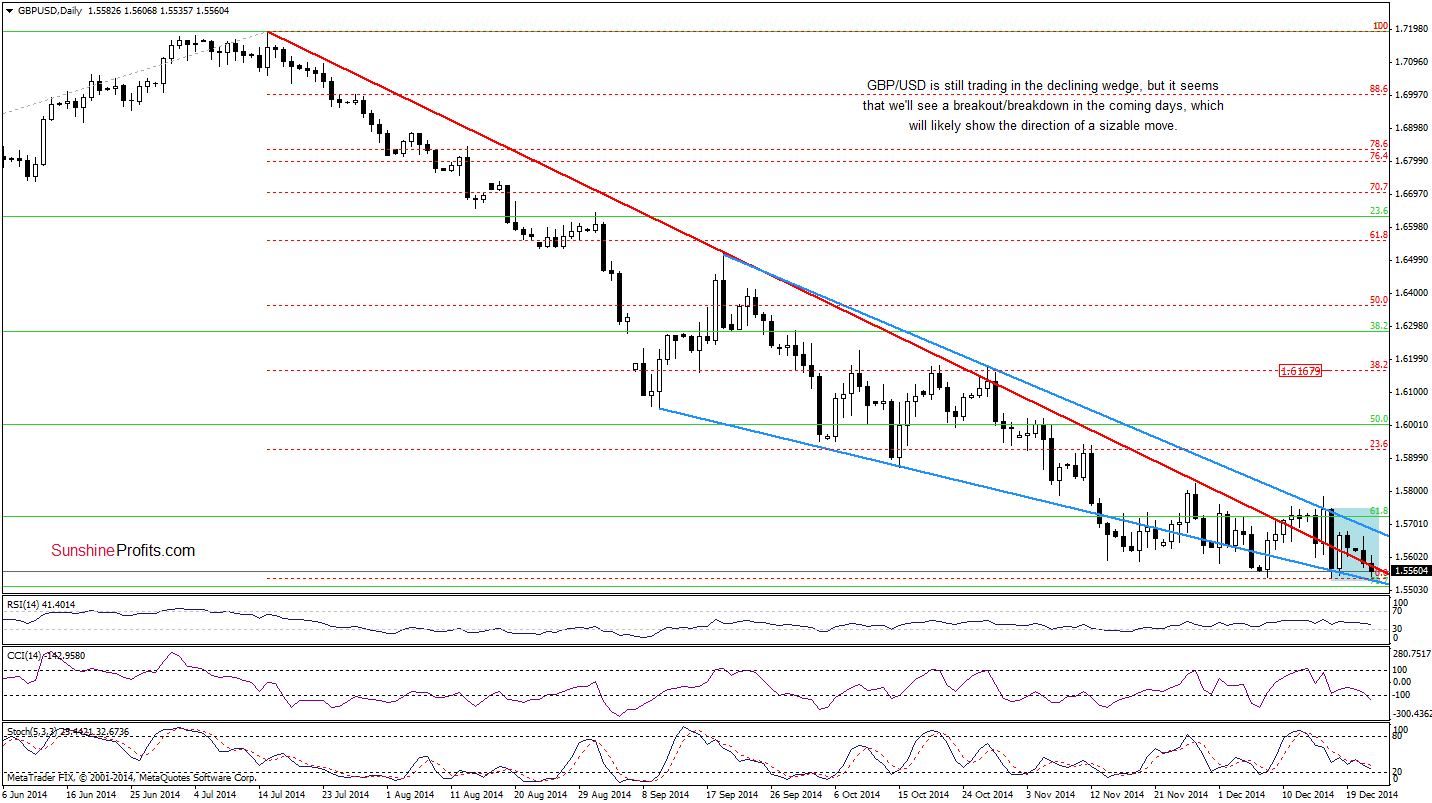
Task: Click the 88.6 Fibonacci level label
Action: click(1378, 89)
